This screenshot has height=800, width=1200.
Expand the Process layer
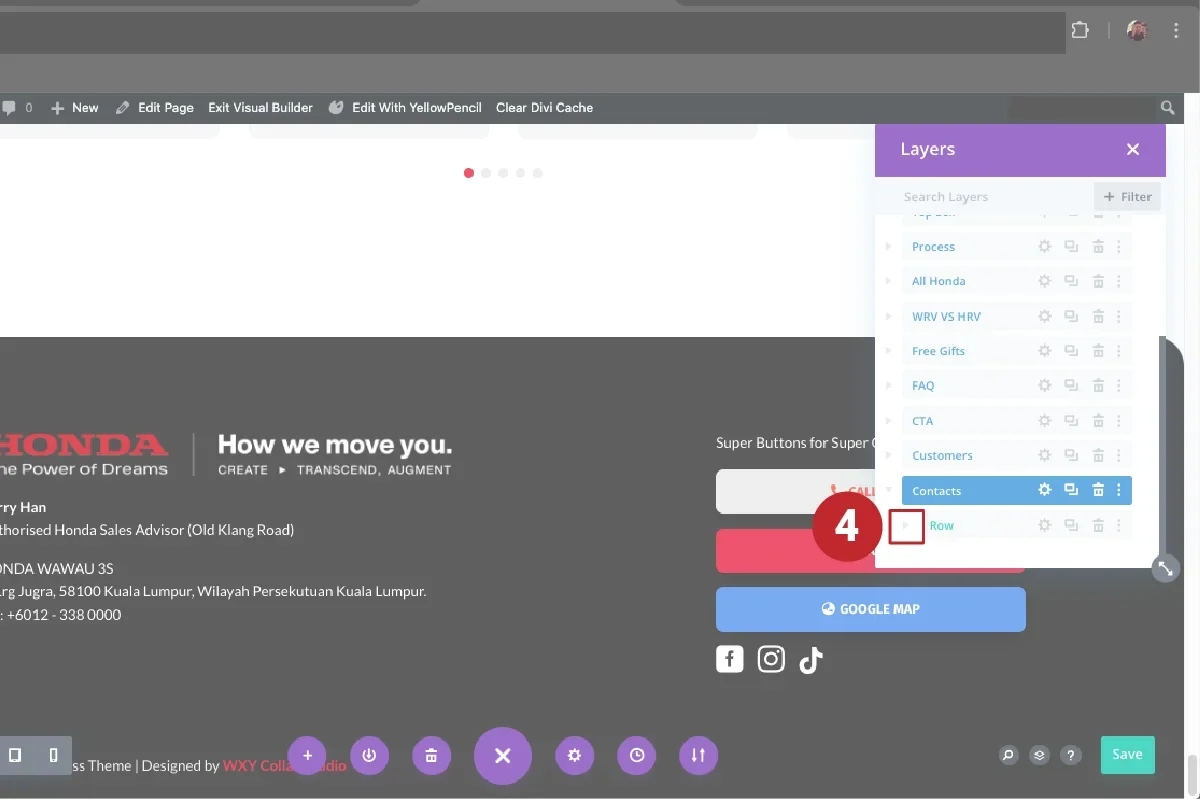coord(888,247)
